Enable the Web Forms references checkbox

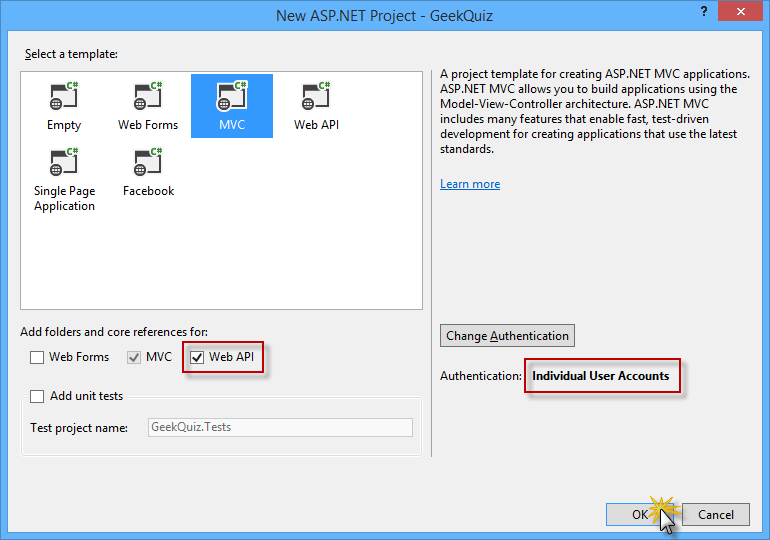[37, 357]
